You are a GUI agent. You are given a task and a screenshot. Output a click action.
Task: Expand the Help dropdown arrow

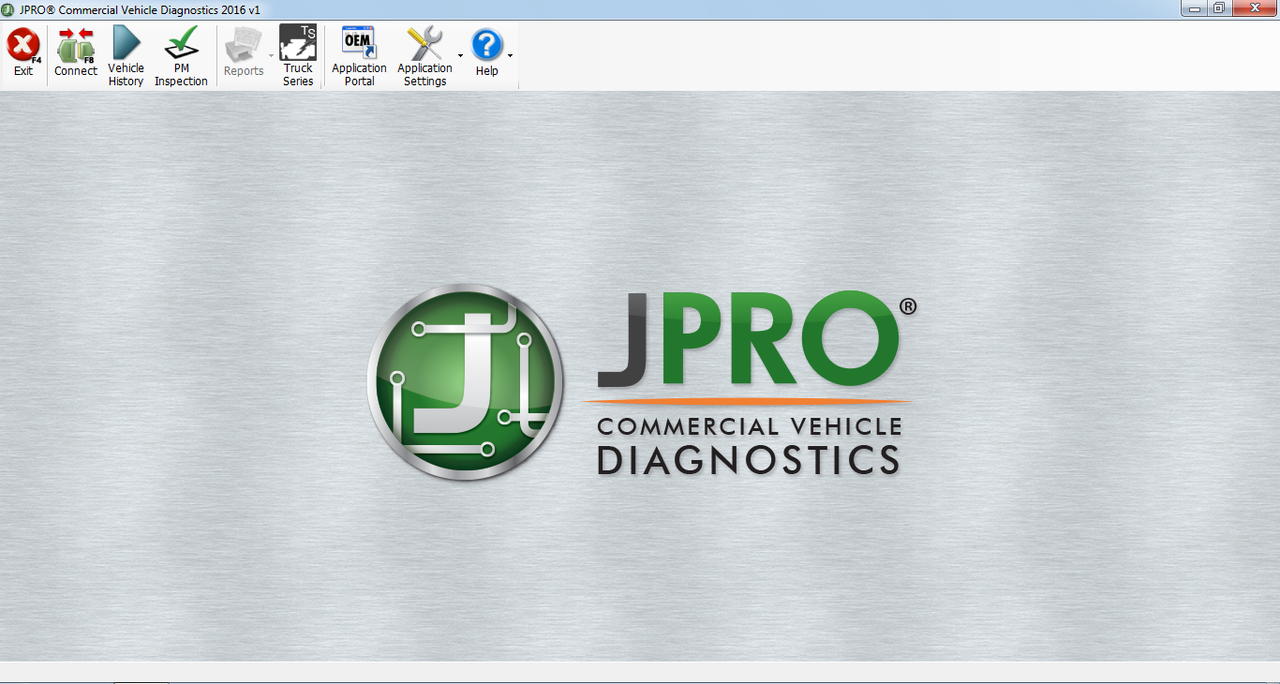[510, 56]
